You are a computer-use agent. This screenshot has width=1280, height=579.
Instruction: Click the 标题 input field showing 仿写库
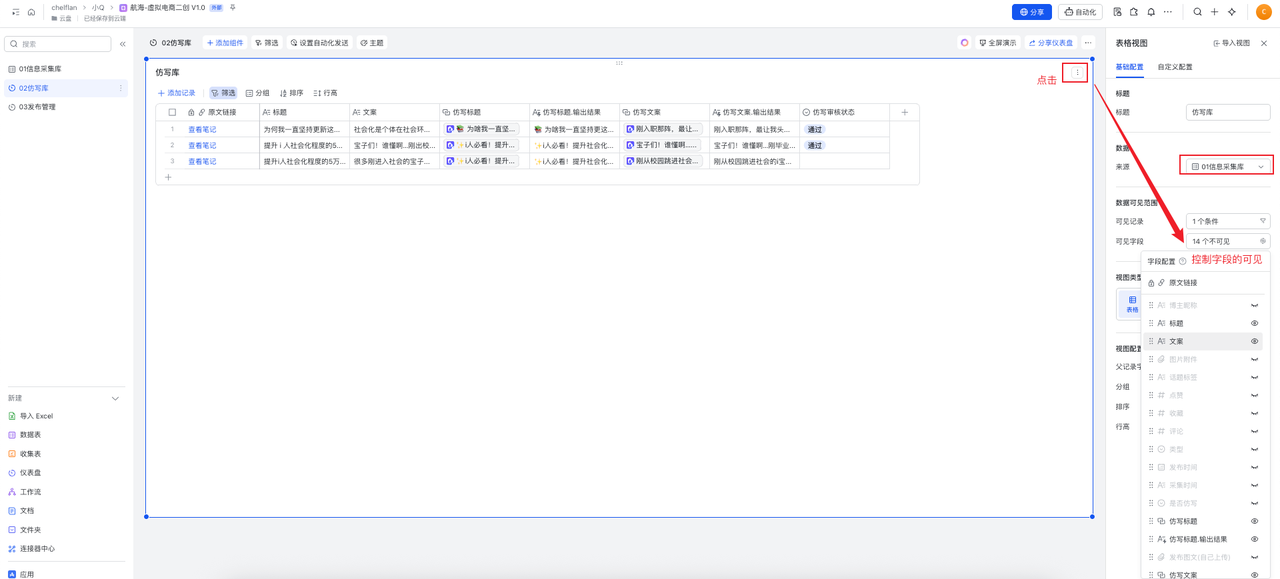tap(1227, 112)
